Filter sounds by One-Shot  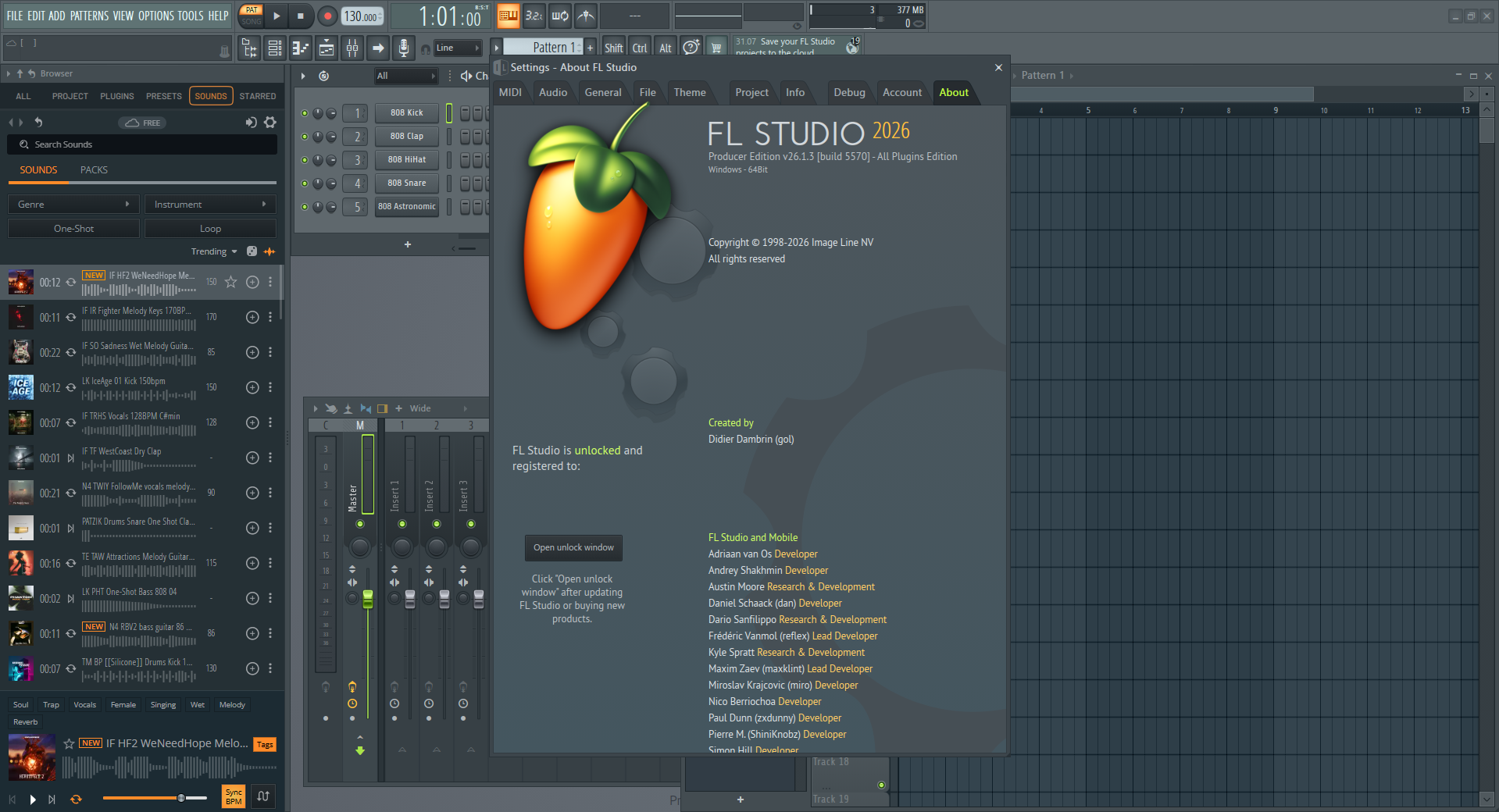point(73,229)
